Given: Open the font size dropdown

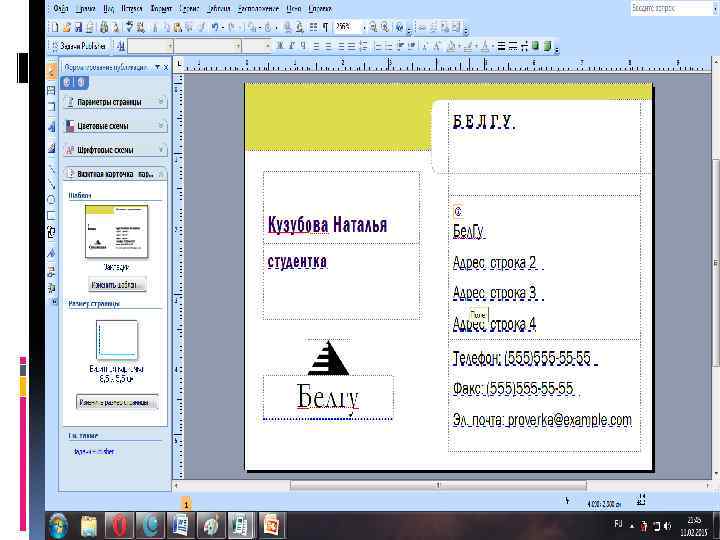Looking at the screenshot, I should pos(268,46).
